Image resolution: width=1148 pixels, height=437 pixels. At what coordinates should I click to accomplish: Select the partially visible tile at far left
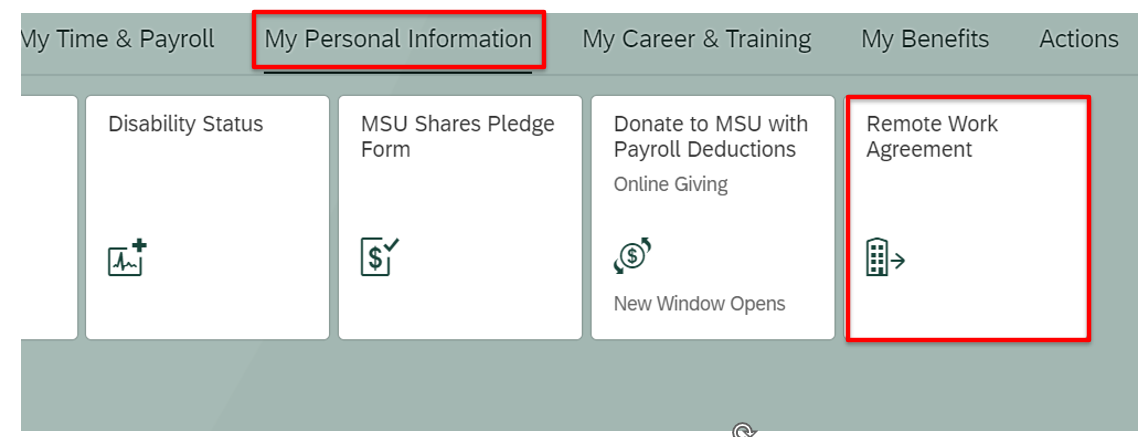pyautogui.click(x=48, y=218)
